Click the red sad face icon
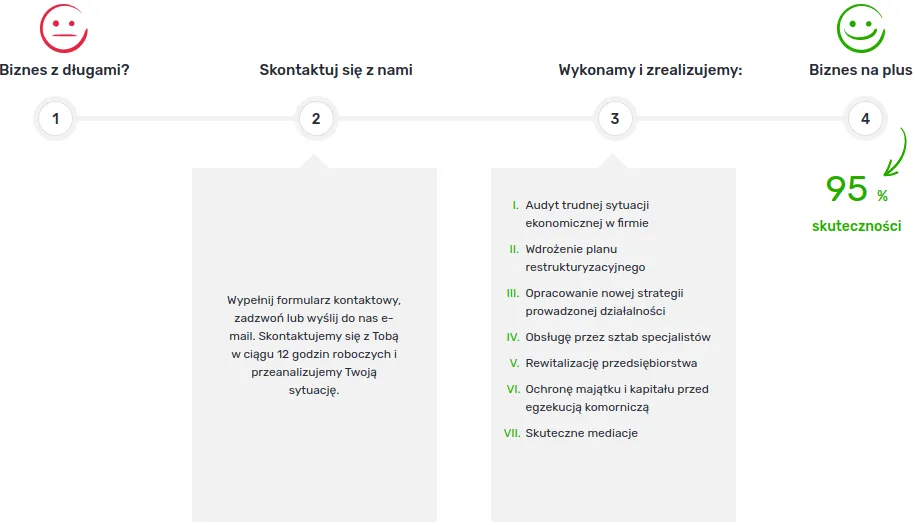This screenshot has width=915, height=525. (x=64, y=29)
